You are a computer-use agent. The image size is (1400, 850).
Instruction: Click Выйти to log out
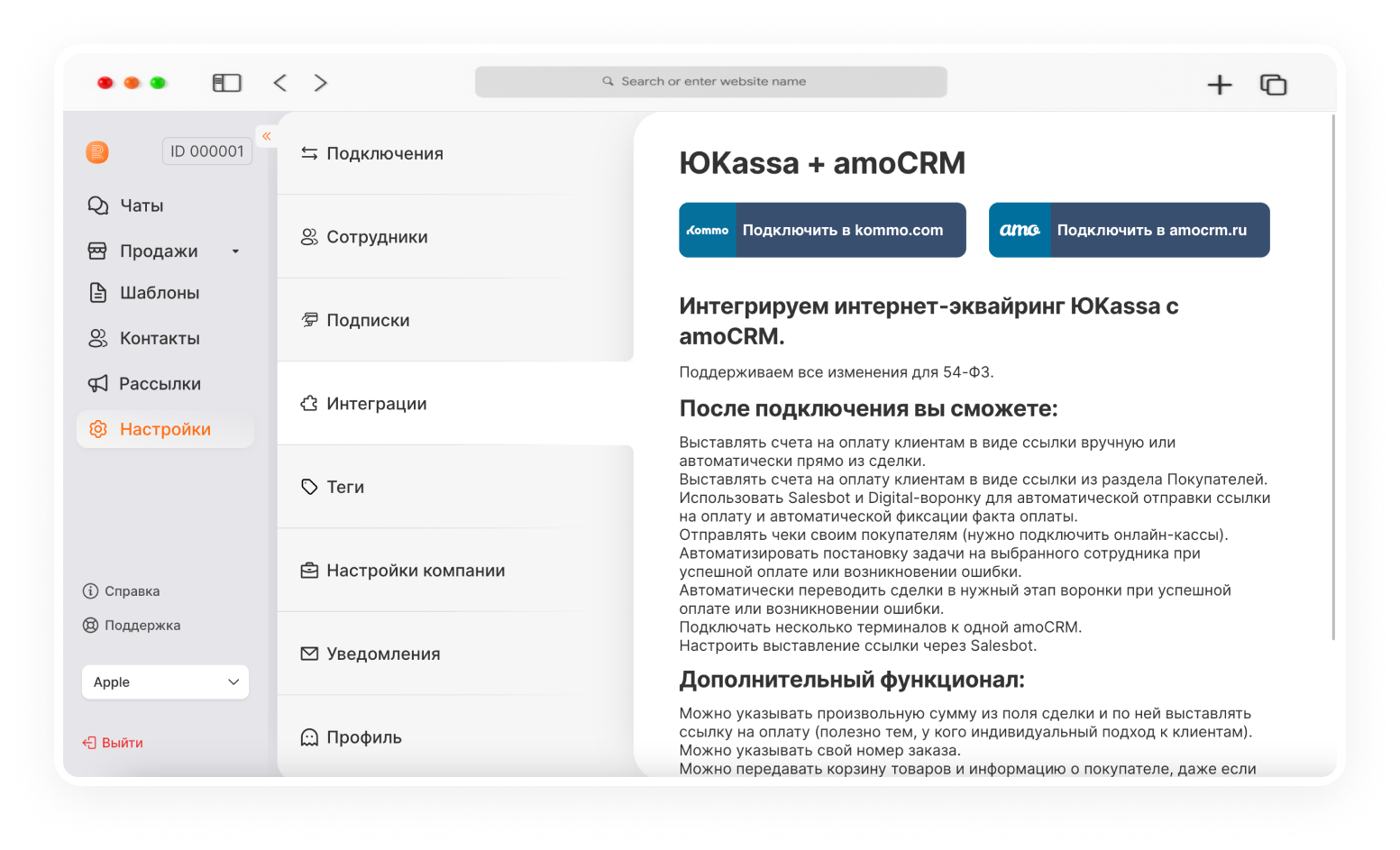[113, 743]
